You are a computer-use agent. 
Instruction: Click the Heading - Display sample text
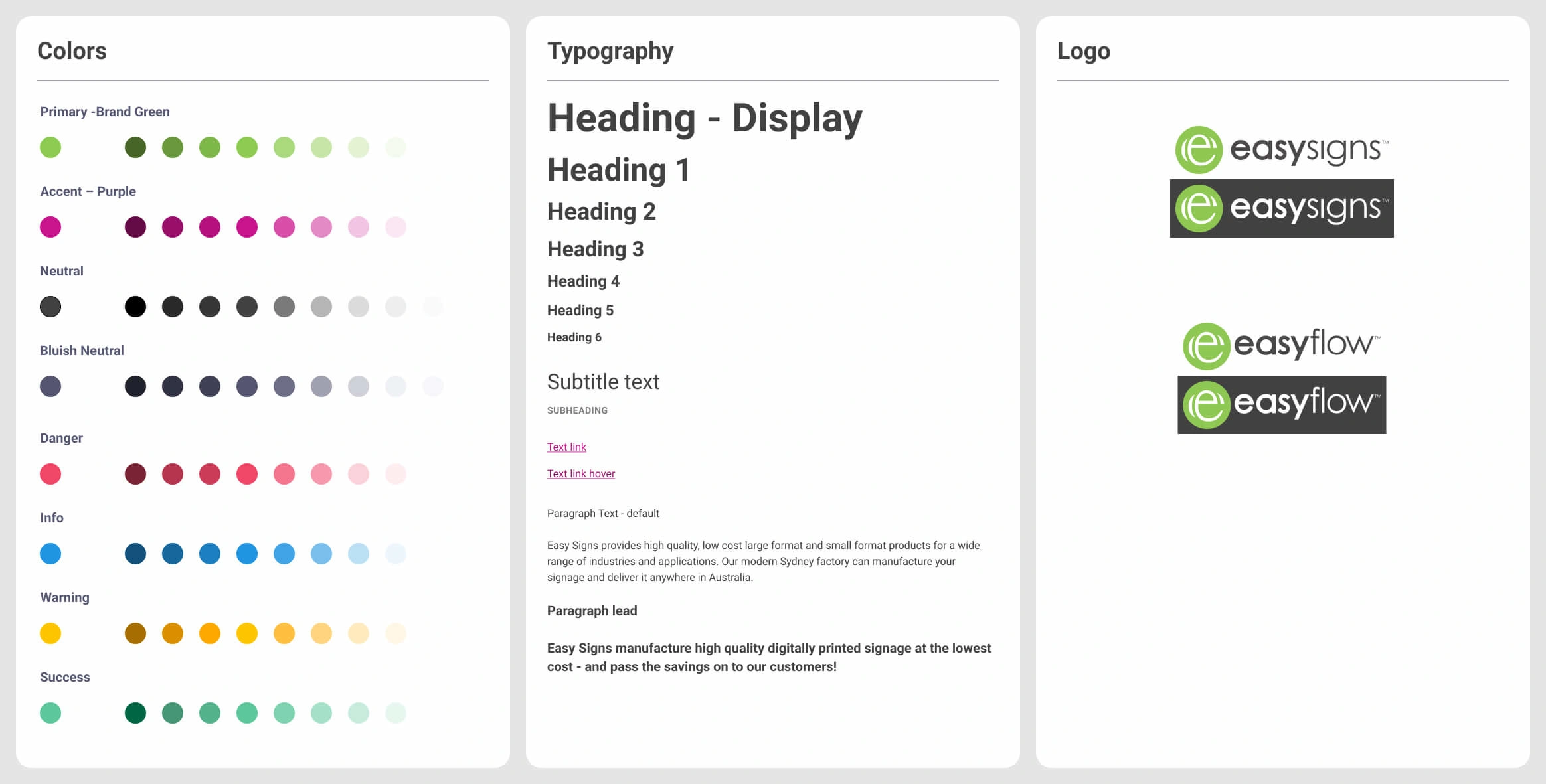(704, 118)
